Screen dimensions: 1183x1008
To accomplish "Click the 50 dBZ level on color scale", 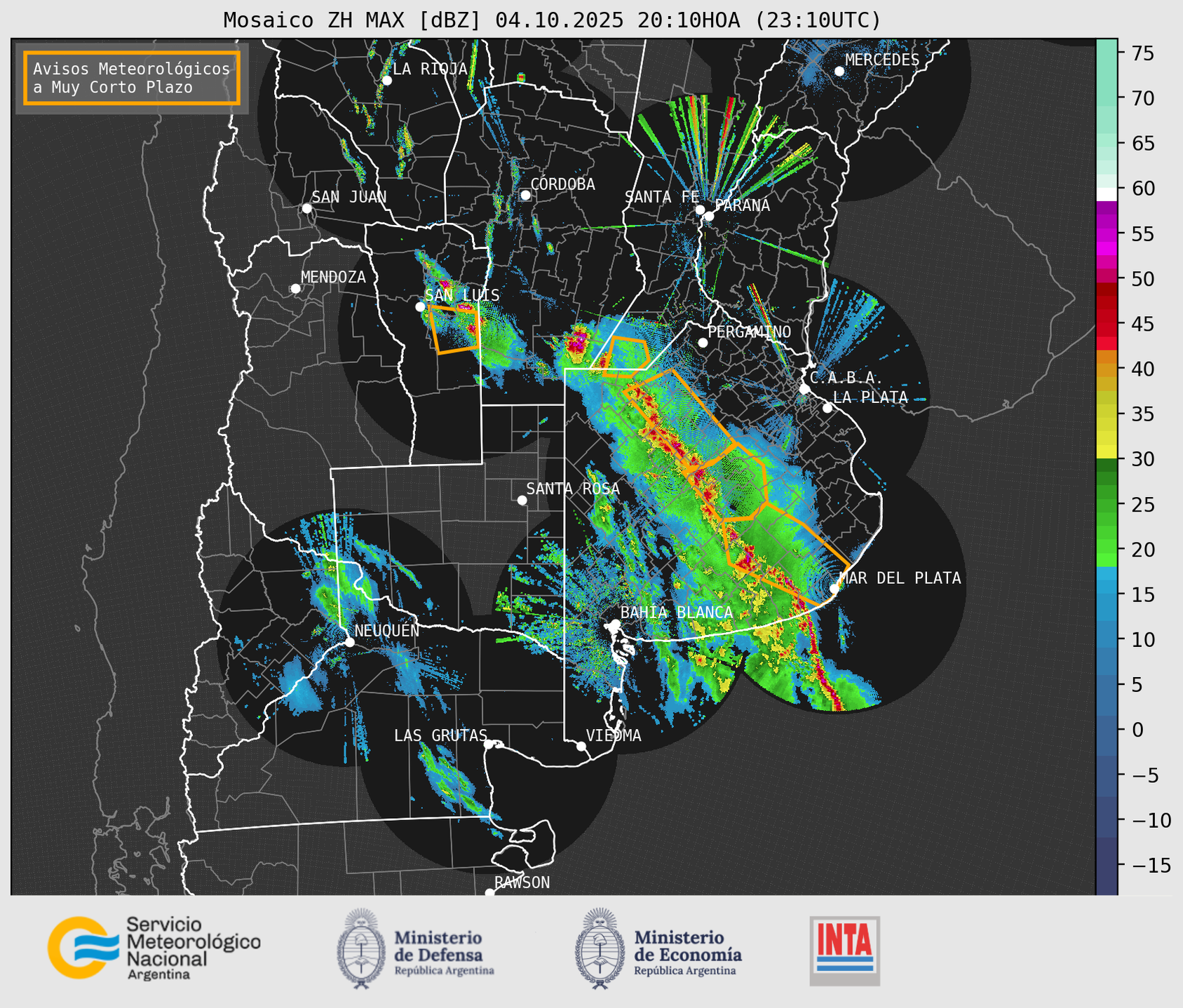I will pyautogui.click(x=1106, y=279).
